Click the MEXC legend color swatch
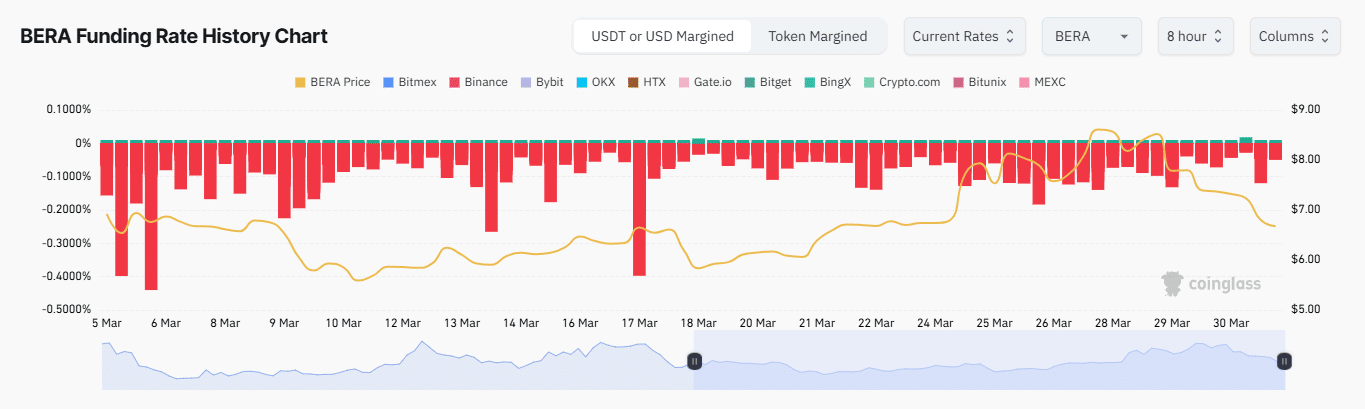This screenshot has width=1365, height=409. coord(1024,82)
